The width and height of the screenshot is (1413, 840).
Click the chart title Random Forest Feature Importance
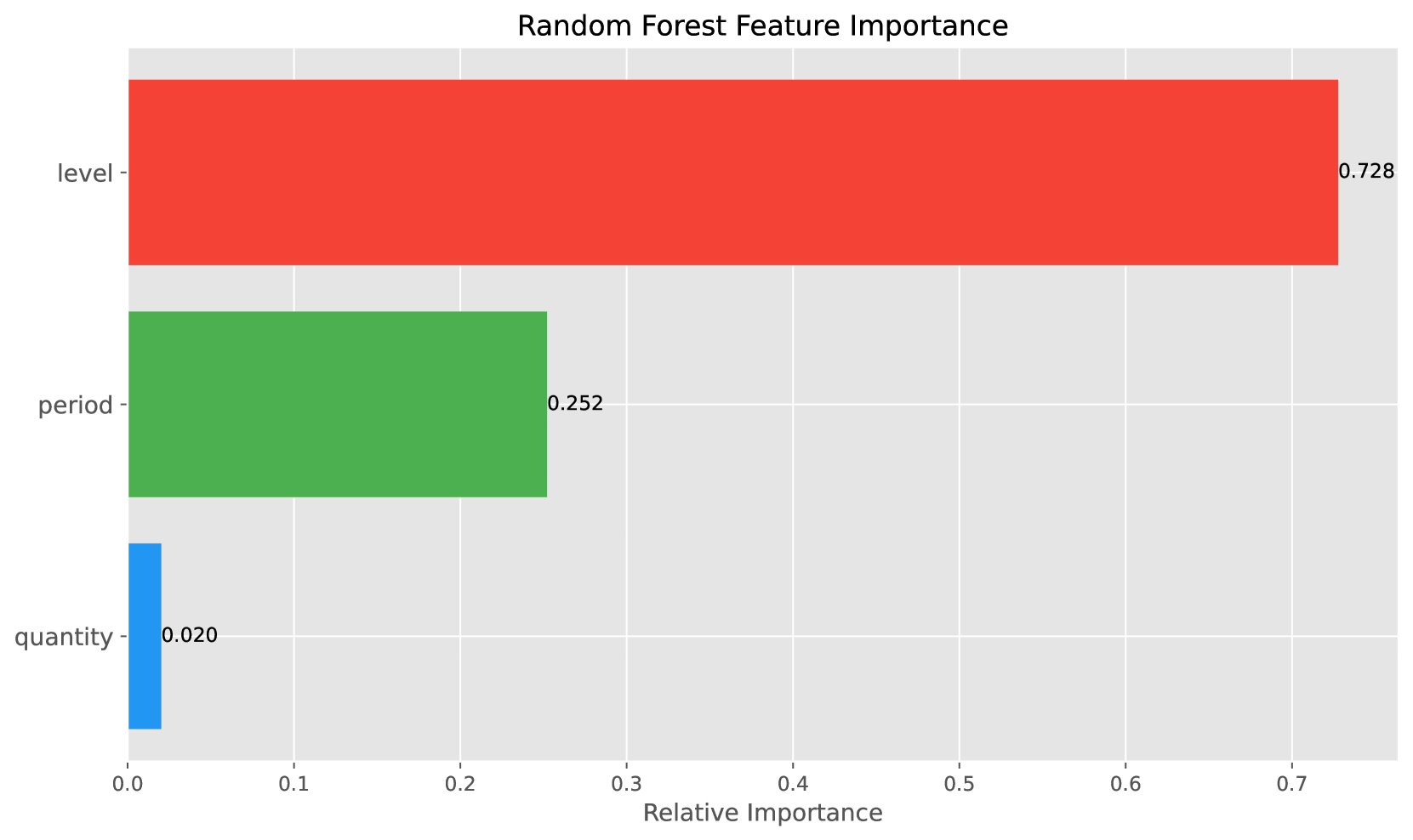tap(762, 26)
